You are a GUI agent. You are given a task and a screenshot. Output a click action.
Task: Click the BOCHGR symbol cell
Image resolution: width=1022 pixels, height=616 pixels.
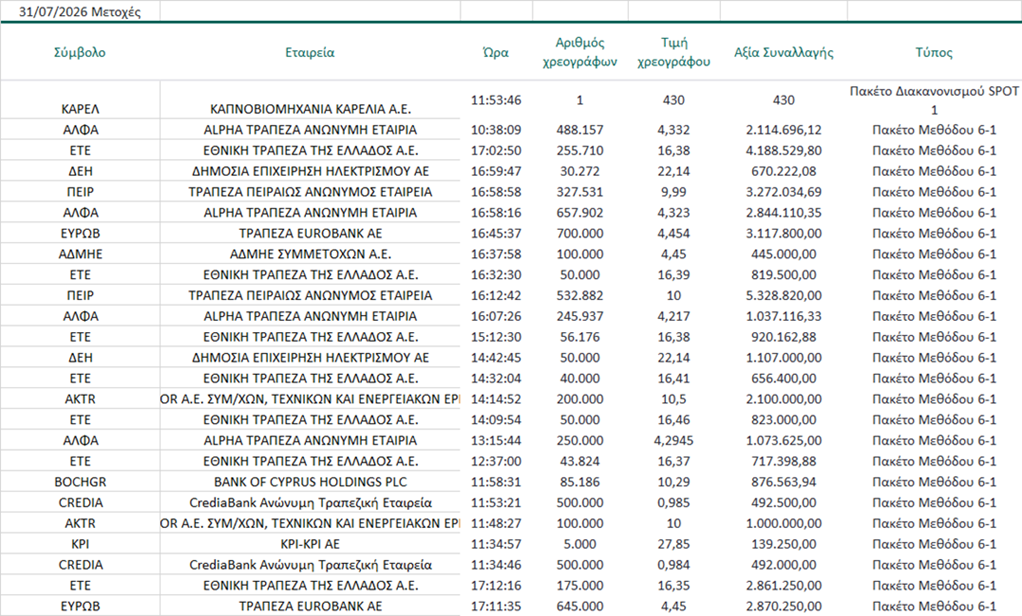[x=80, y=482]
